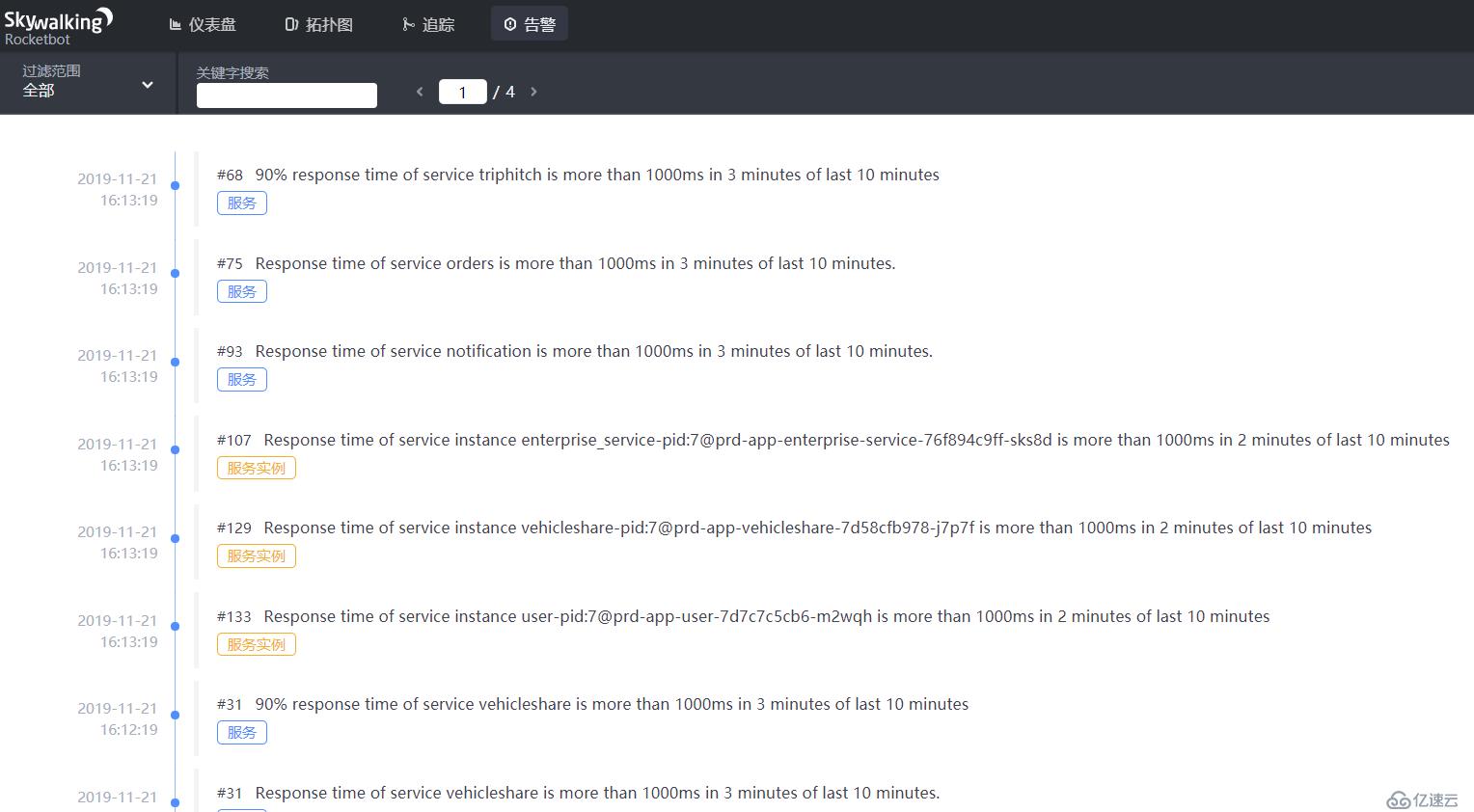The height and width of the screenshot is (812, 1474).
Task: Click 服务 tag under 90% vehicleshare alarm
Action: (242, 733)
